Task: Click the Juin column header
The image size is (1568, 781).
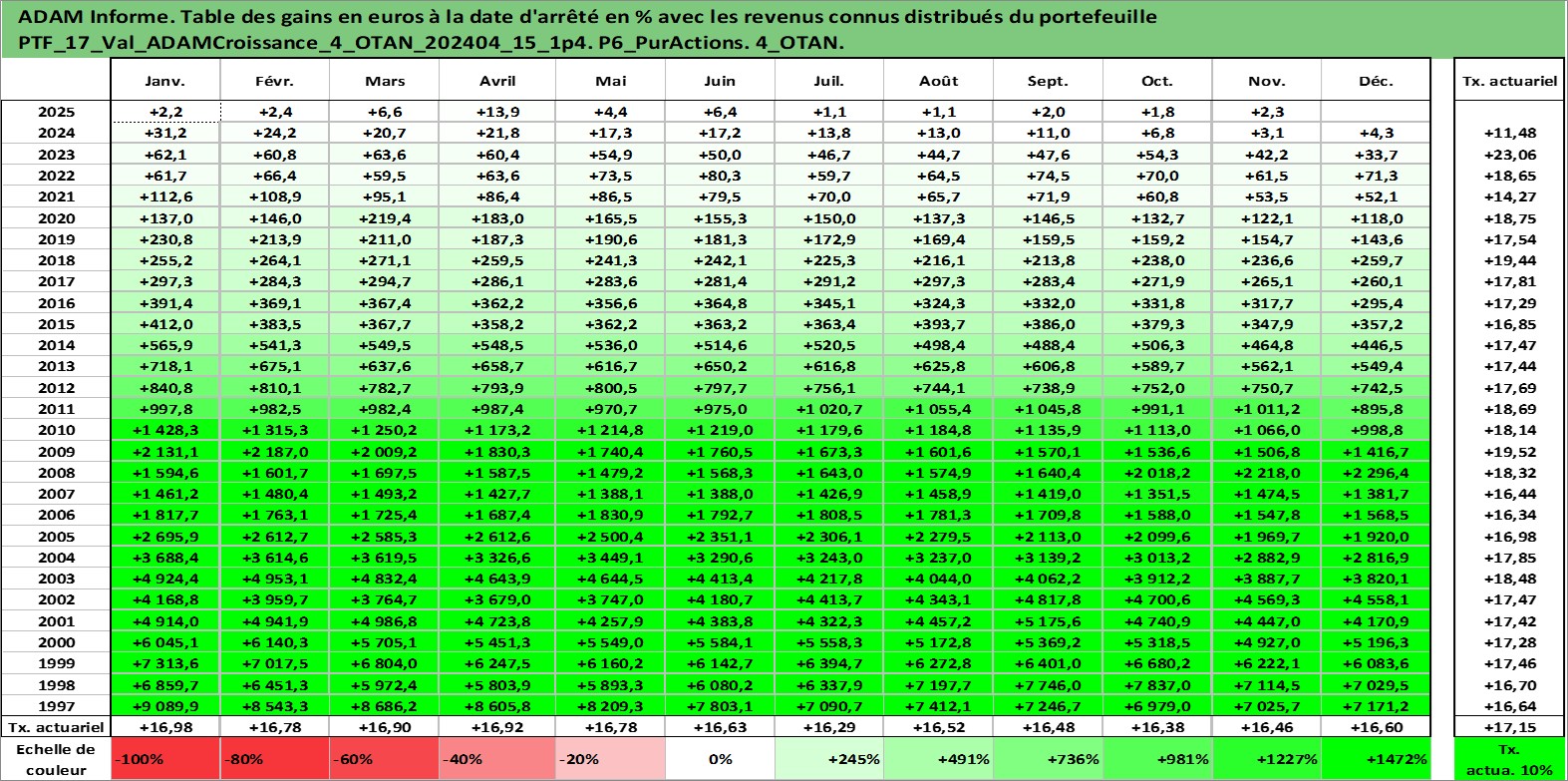Action: pyautogui.click(x=720, y=81)
